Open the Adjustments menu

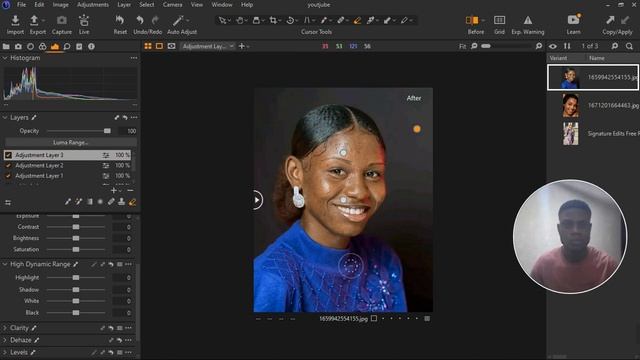pyautogui.click(x=93, y=5)
